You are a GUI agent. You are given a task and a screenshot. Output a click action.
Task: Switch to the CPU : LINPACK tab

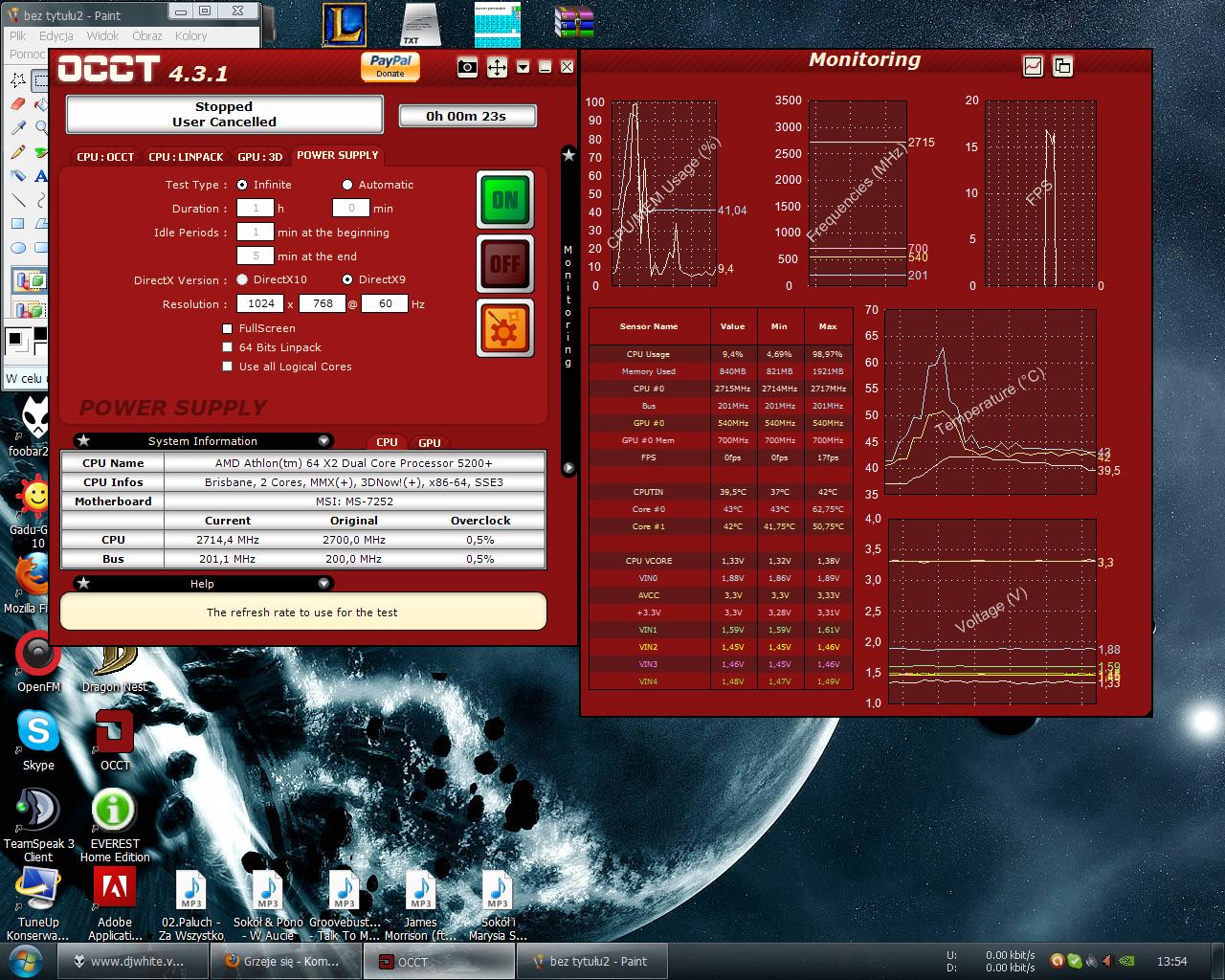pyautogui.click(x=186, y=157)
